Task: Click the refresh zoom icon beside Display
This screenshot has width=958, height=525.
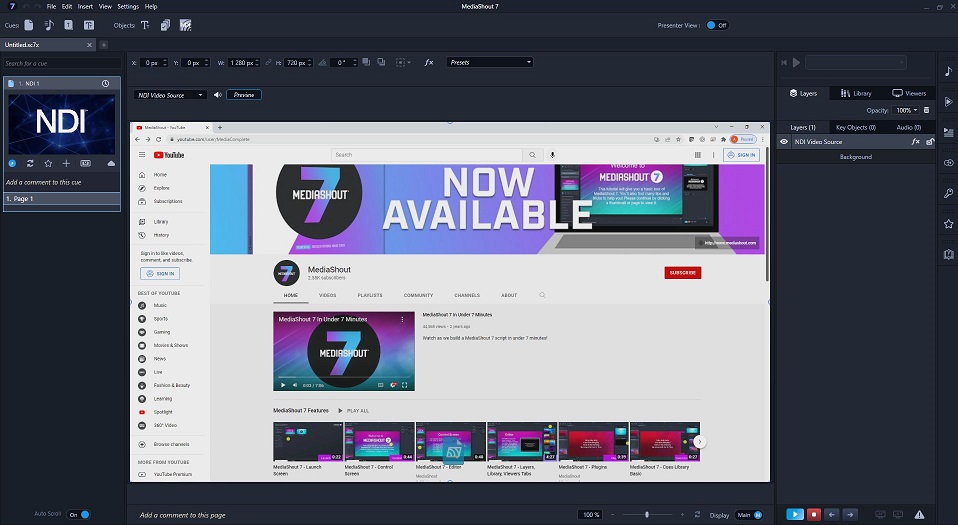Action: point(698,515)
